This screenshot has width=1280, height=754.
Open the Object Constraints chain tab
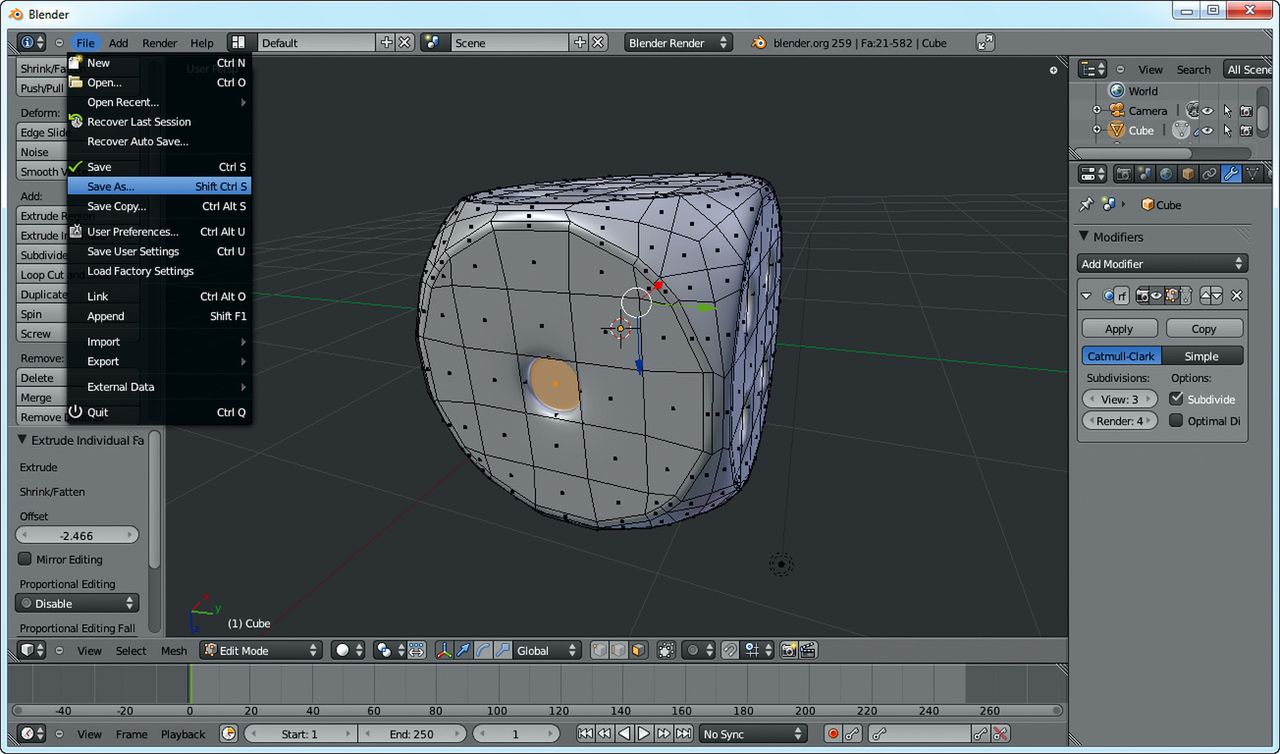point(1209,174)
